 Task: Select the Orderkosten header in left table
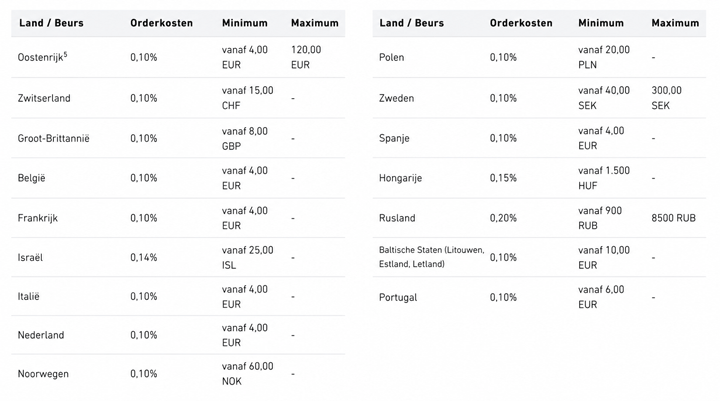coord(161,23)
